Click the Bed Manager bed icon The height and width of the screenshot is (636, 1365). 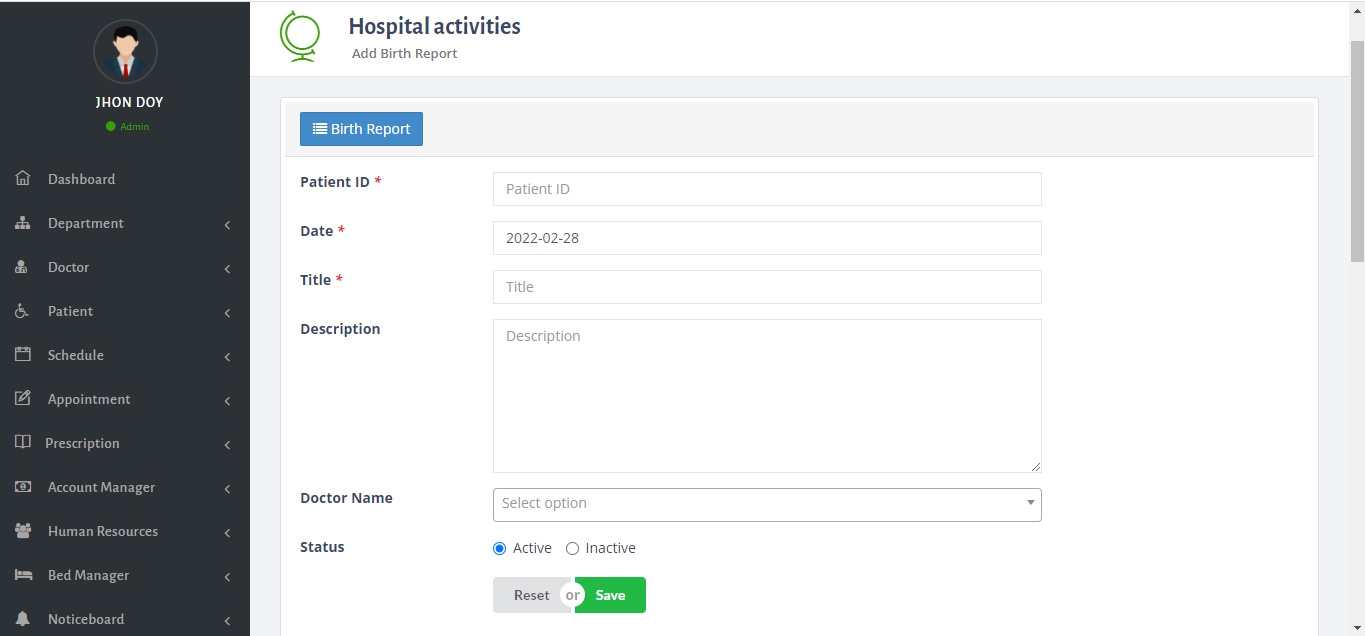pyautogui.click(x=22, y=574)
